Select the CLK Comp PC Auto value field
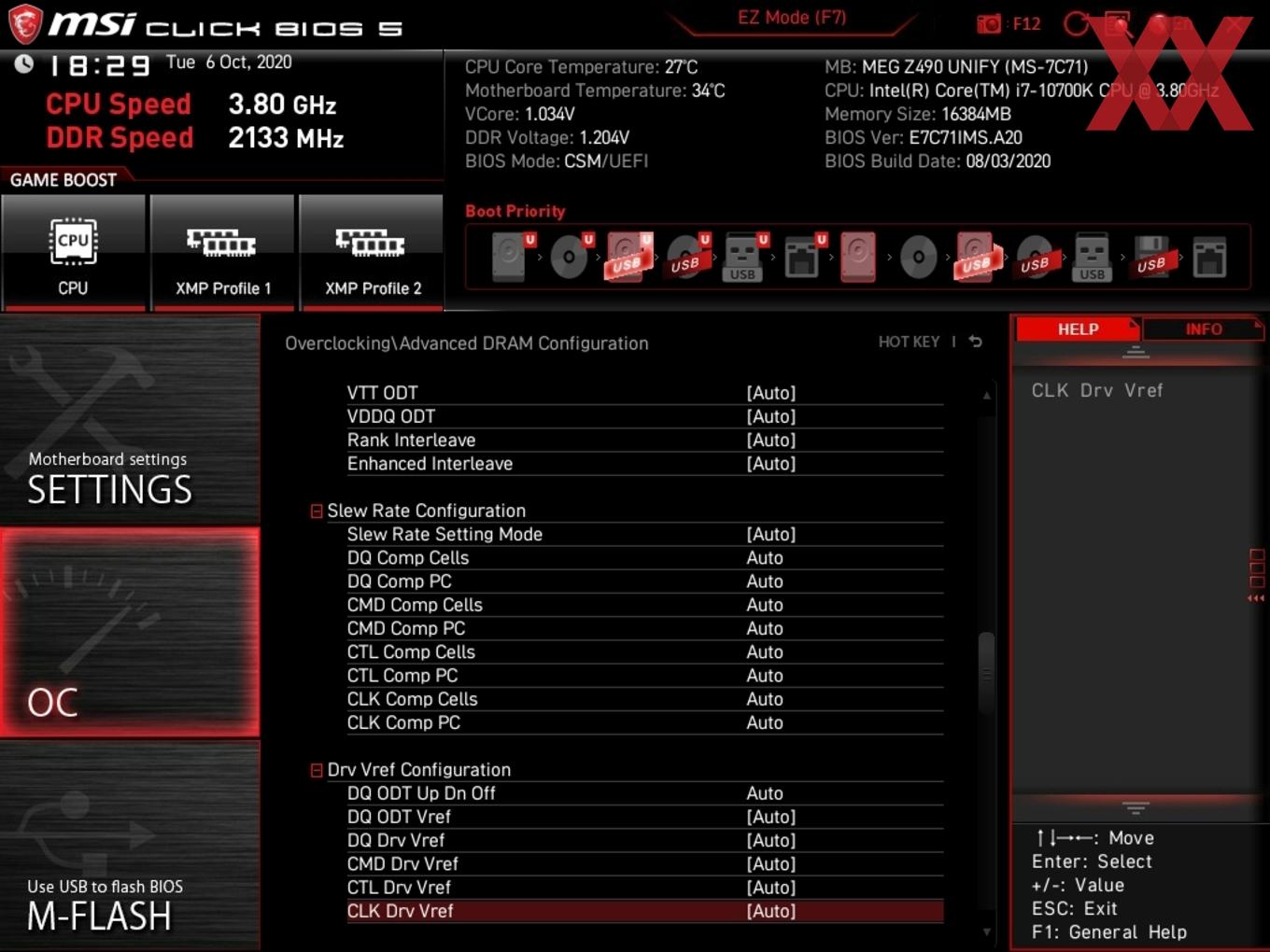 765,722
